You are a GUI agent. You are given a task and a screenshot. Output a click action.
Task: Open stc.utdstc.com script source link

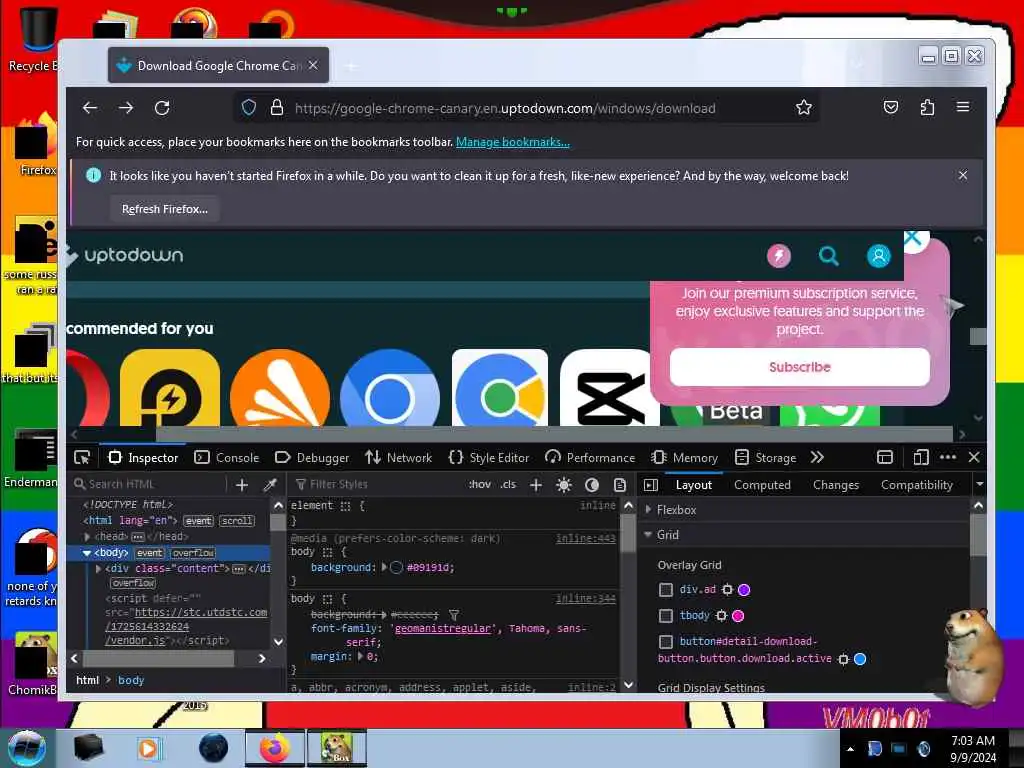coord(185,626)
